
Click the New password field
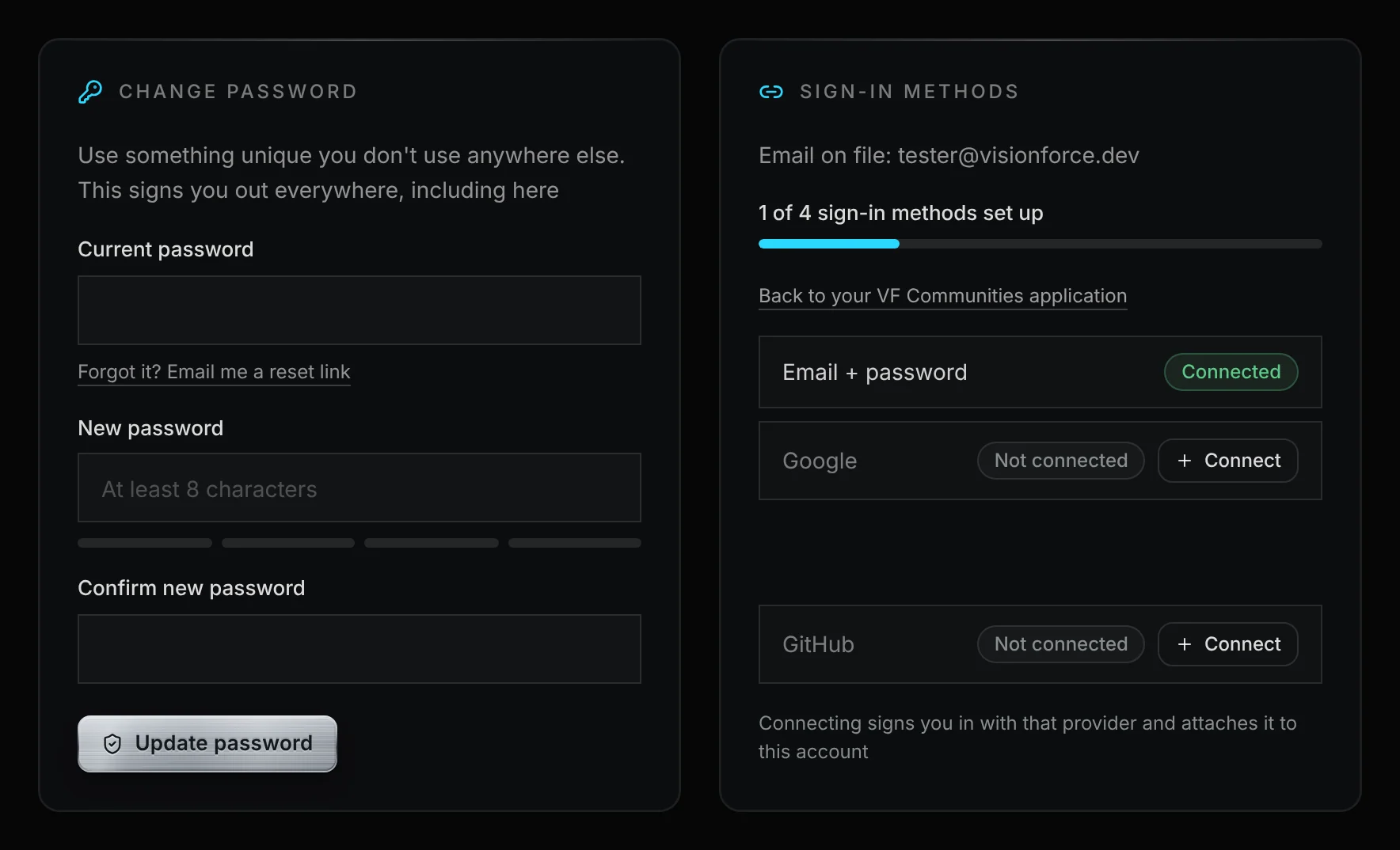coord(360,488)
